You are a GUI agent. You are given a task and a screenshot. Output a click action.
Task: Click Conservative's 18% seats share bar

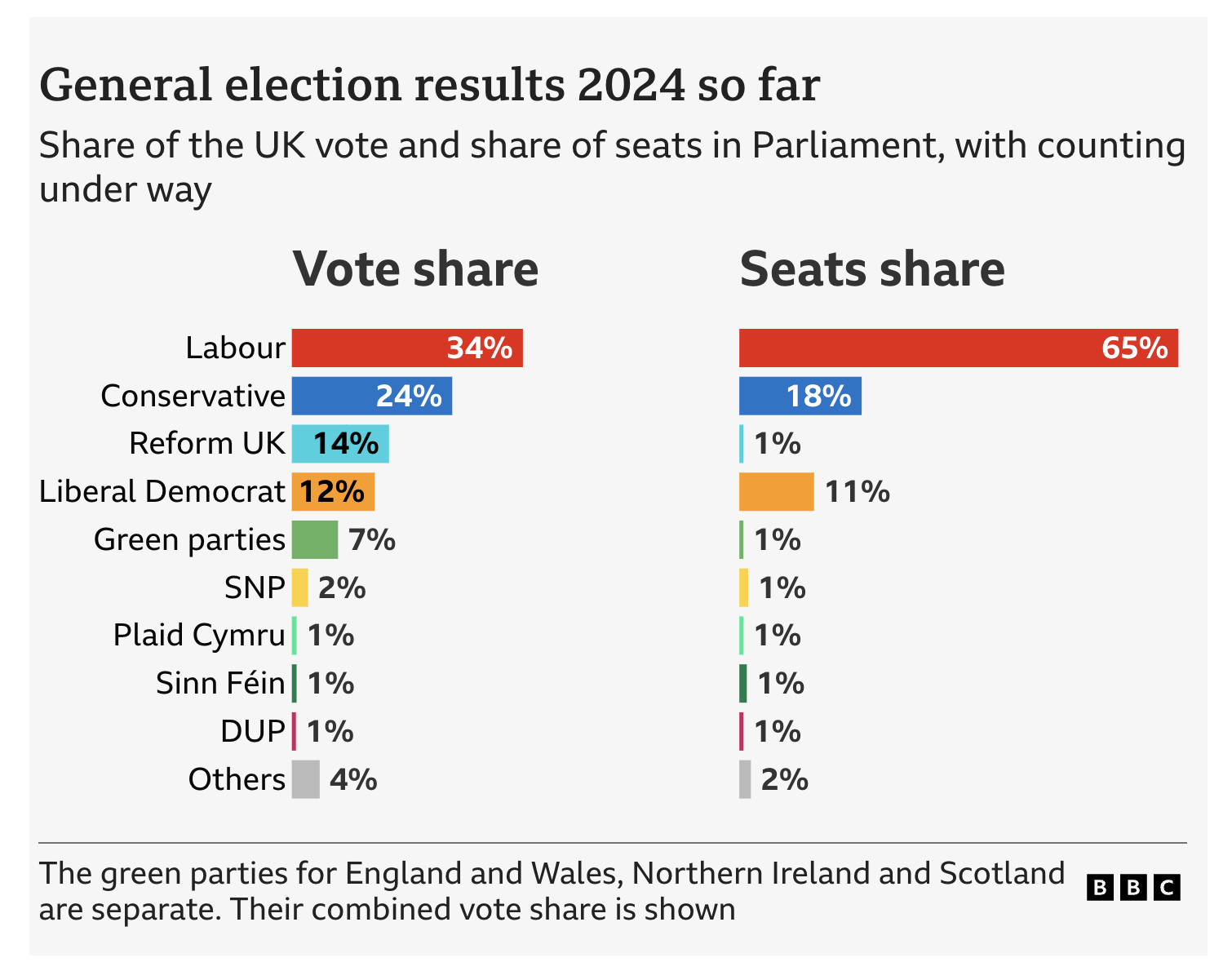pyautogui.click(x=800, y=396)
